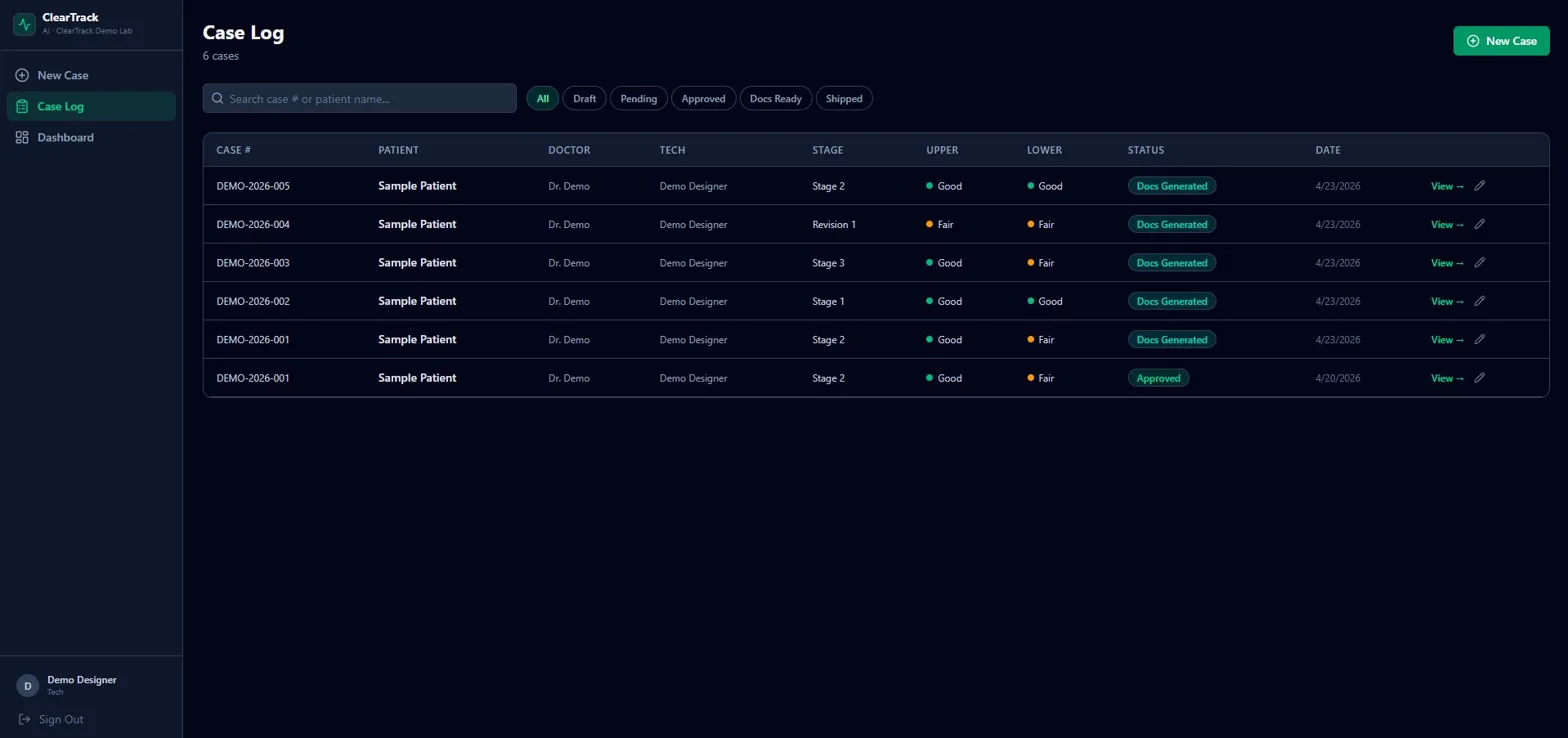The image size is (1568, 738).
Task: Click the STAGE column header
Action: (827, 150)
